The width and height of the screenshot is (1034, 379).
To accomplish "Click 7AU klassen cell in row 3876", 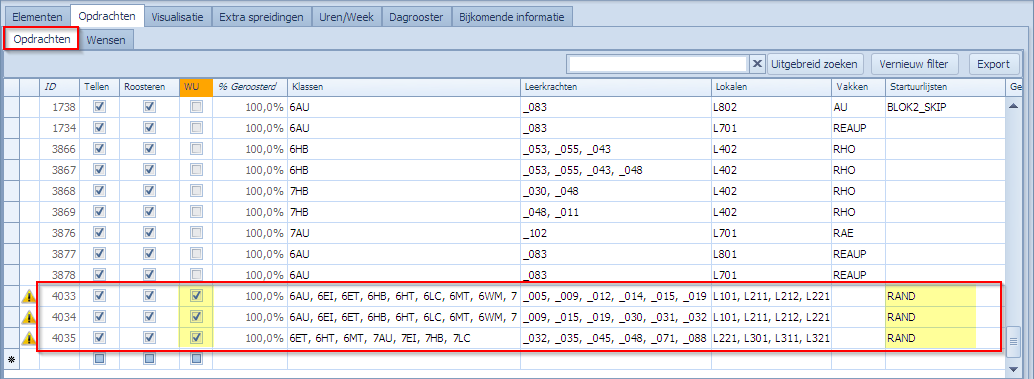I will [x=404, y=233].
